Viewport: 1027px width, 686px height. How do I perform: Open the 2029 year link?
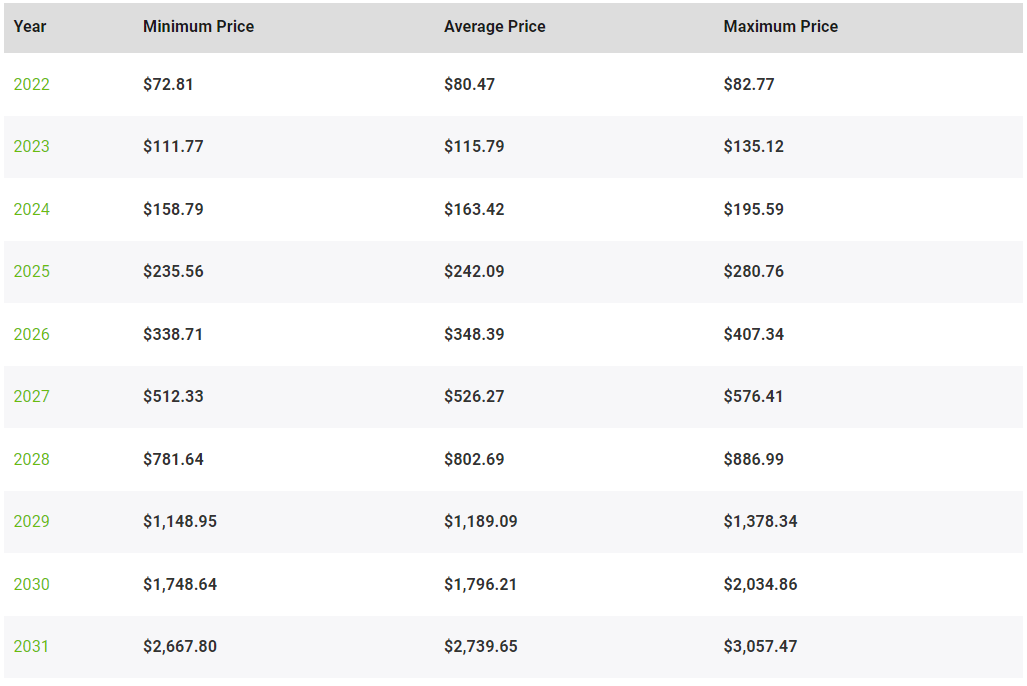click(x=31, y=522)
